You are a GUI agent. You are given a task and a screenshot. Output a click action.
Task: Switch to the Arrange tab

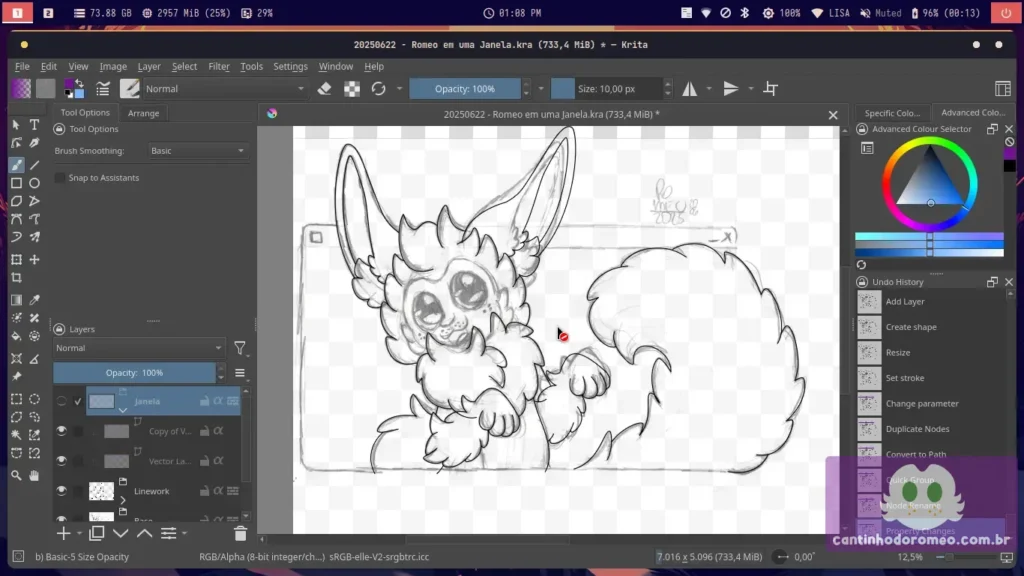(144, 113)
